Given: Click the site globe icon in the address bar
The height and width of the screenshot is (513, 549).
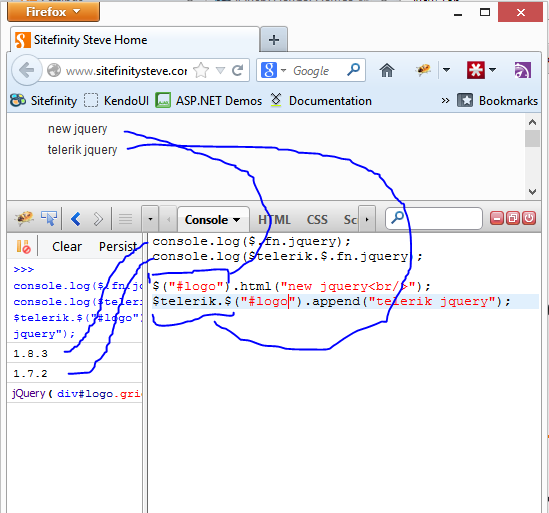Looking at the screenshot, I should click(54, 70).
